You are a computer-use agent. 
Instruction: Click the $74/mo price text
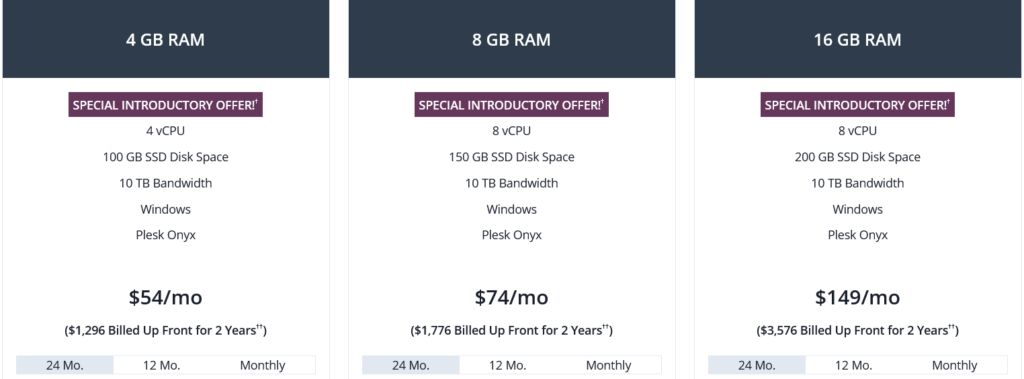pos(512,298)
